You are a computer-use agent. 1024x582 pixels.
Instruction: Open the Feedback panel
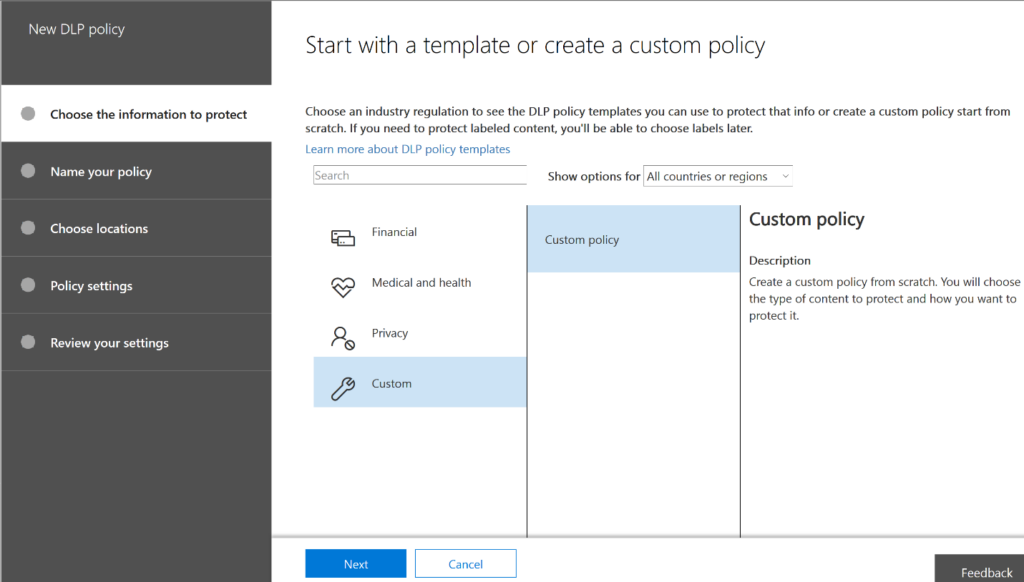point(980,569)
